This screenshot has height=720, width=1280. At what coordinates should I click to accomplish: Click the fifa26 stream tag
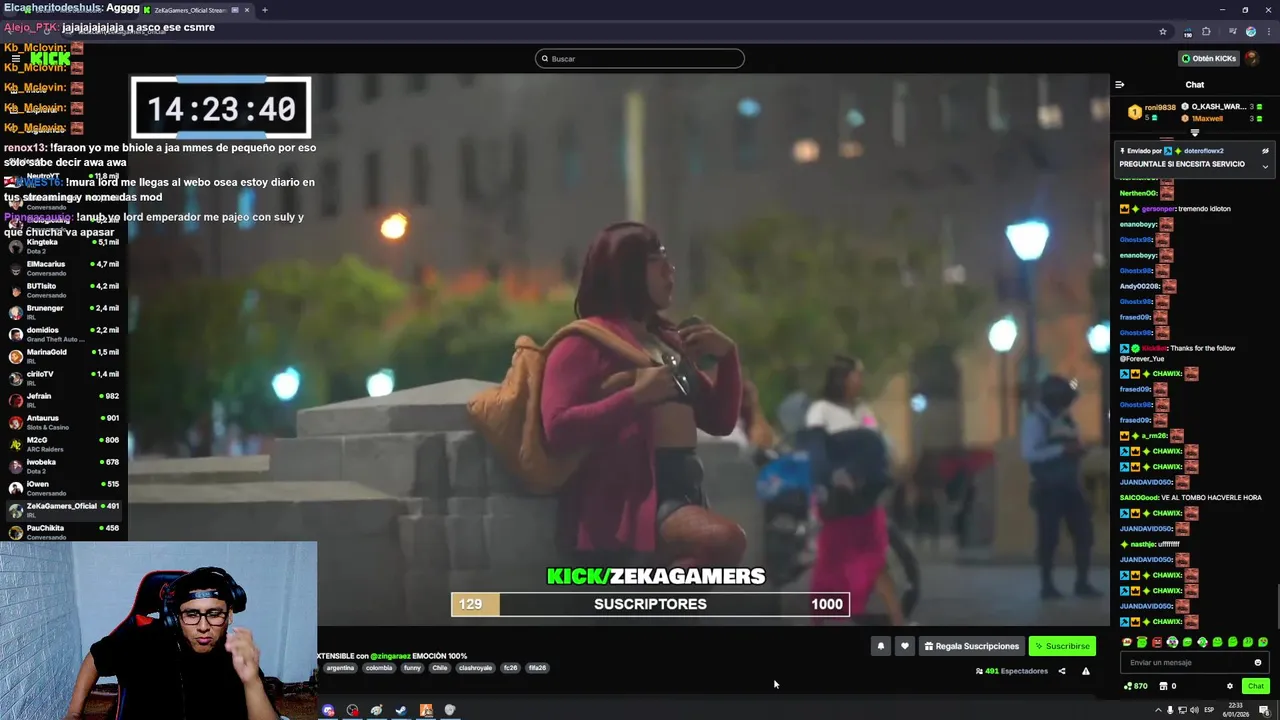(x=537, y=668)
